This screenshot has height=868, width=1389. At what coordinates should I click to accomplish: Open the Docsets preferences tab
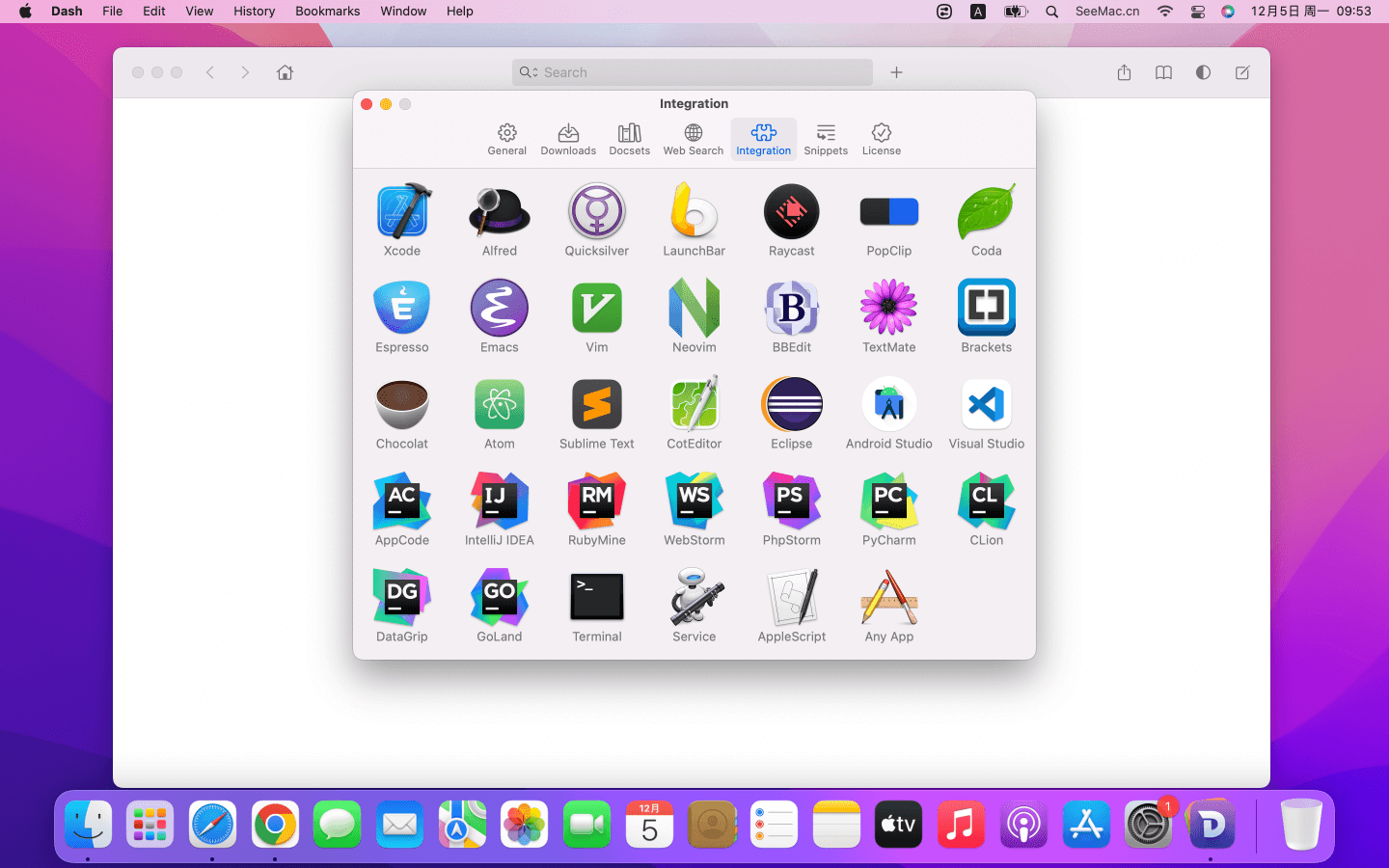[630, 139]
